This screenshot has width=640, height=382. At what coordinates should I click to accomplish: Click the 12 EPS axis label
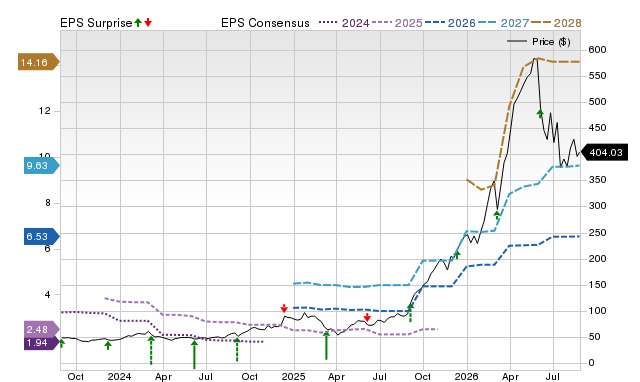click(45, 111)
